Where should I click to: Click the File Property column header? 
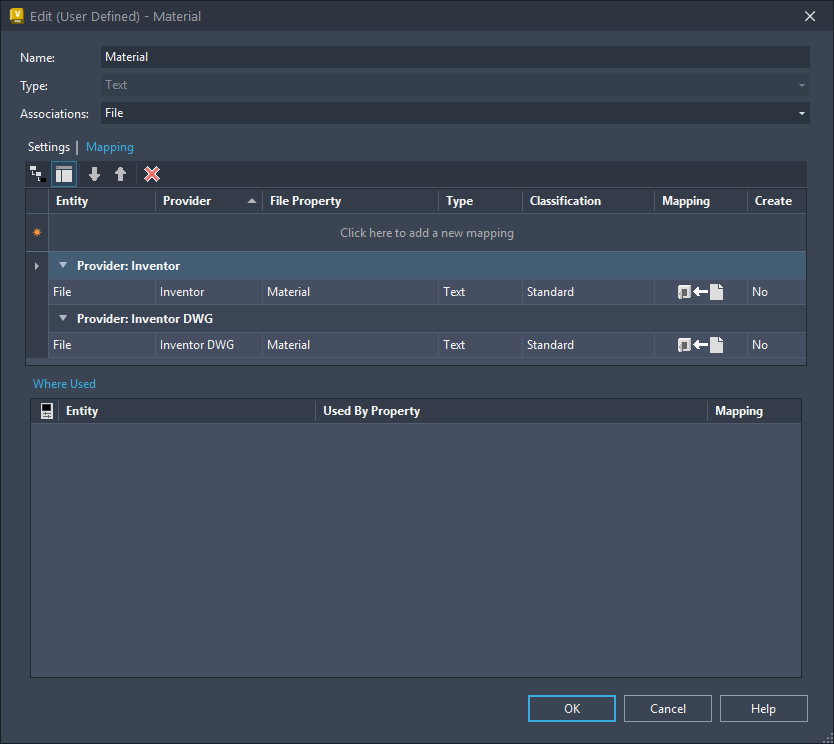pyautogui.click(x=350, y=201)
